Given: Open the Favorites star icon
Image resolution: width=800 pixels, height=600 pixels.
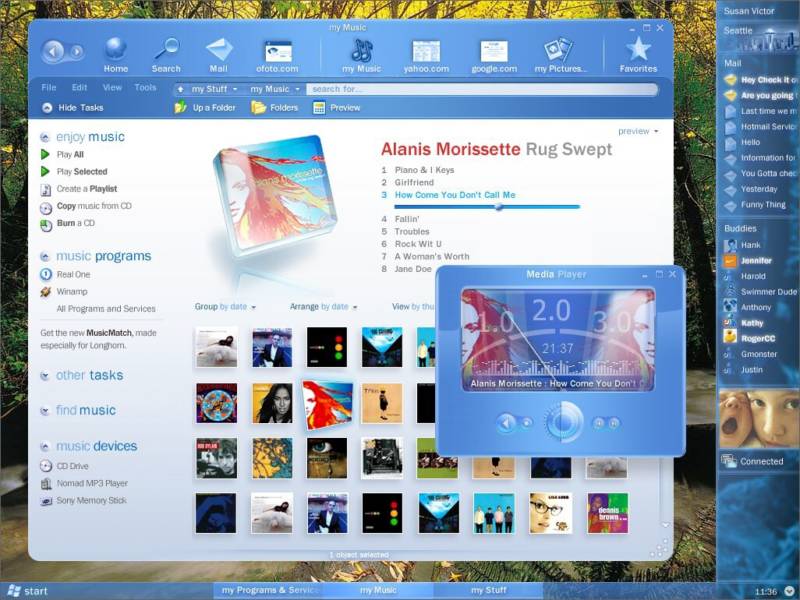Looking at the screenshot, I should pos(638,49).
